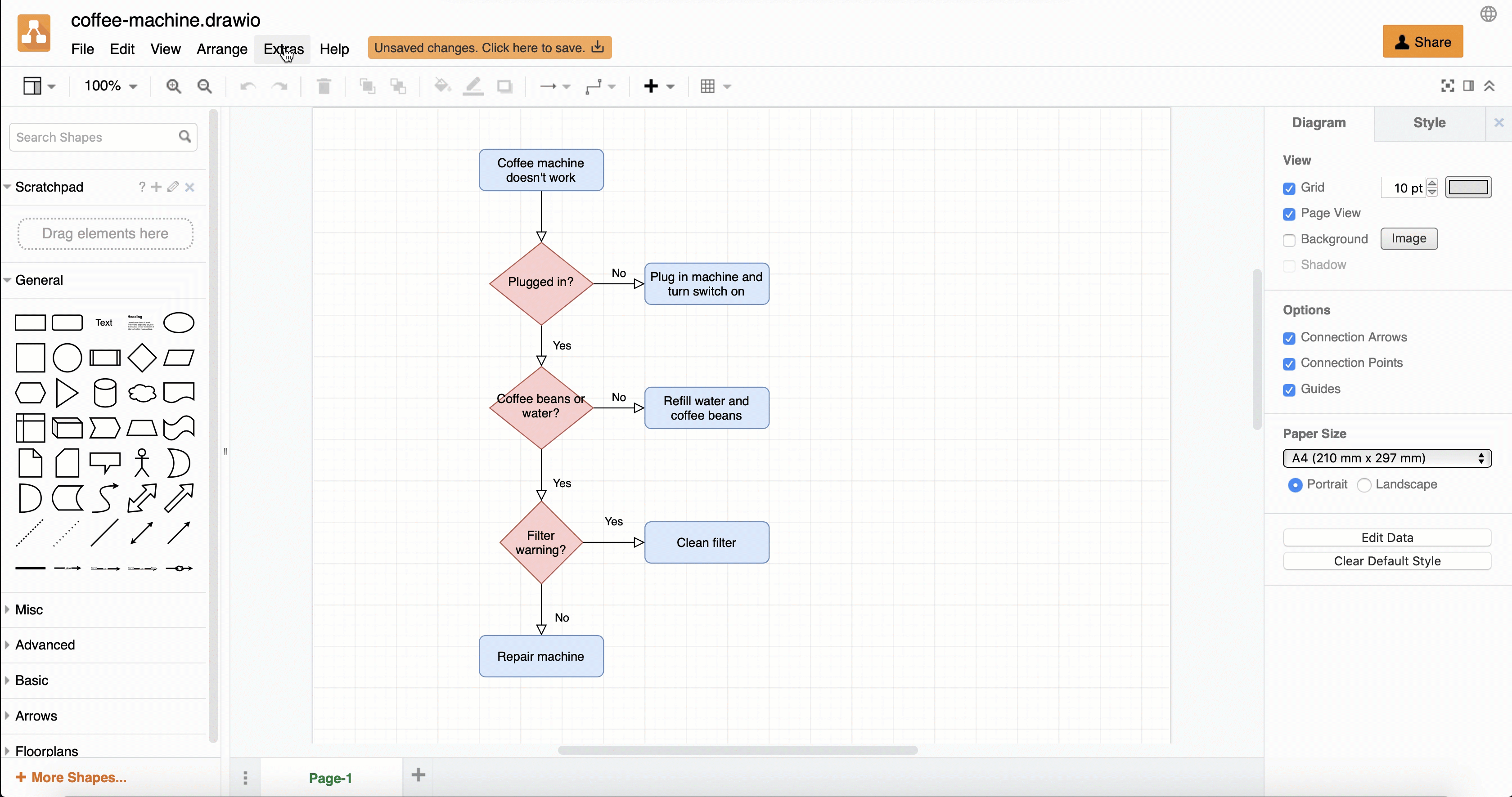Select the Zoom In tool
Viewport: 1512px width, 797px height.
coord(174,86)
